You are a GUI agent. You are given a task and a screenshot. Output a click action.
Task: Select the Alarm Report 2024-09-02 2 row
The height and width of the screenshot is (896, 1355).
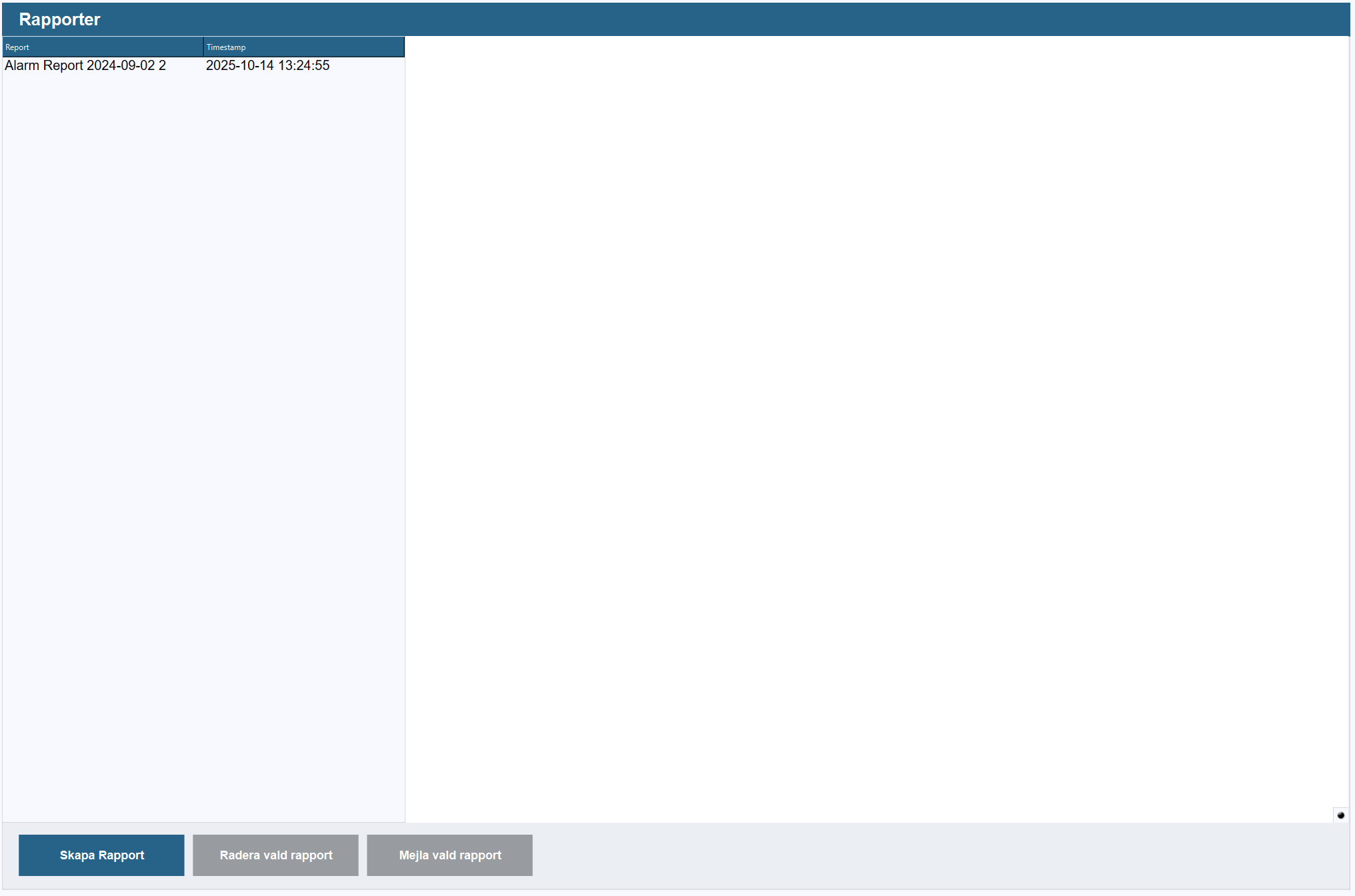85,65
